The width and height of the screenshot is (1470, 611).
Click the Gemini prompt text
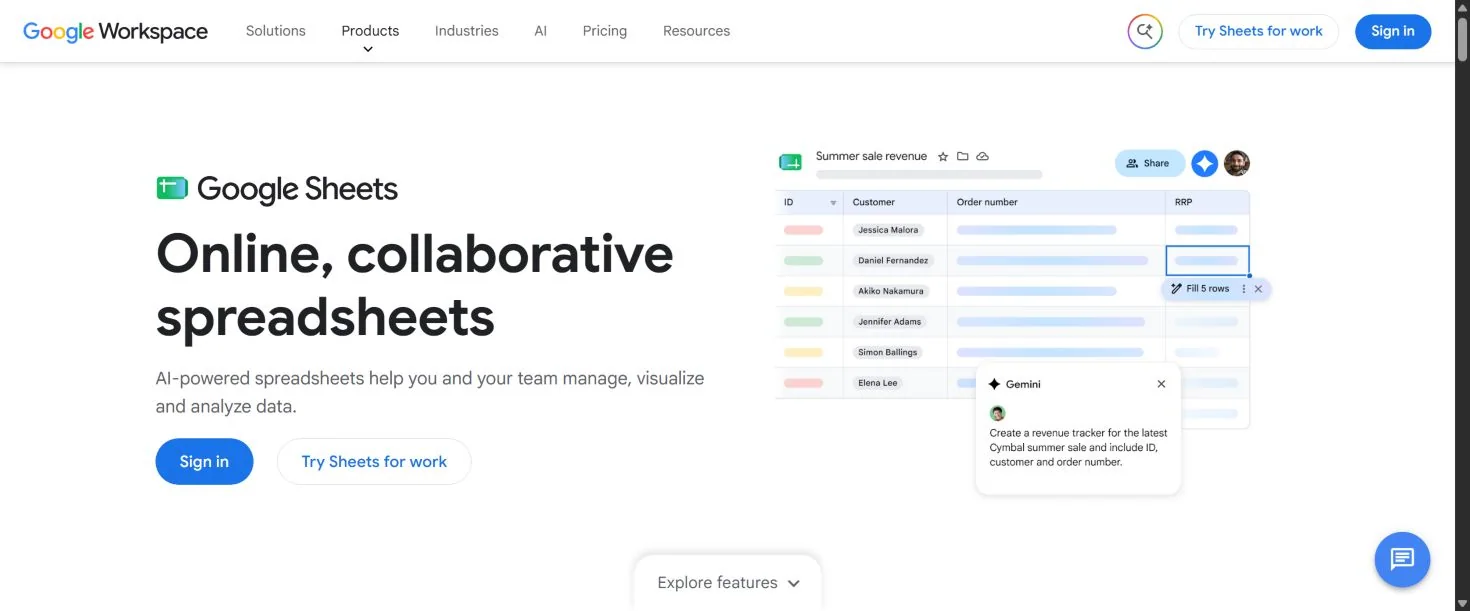click(x=1078, y=448)
